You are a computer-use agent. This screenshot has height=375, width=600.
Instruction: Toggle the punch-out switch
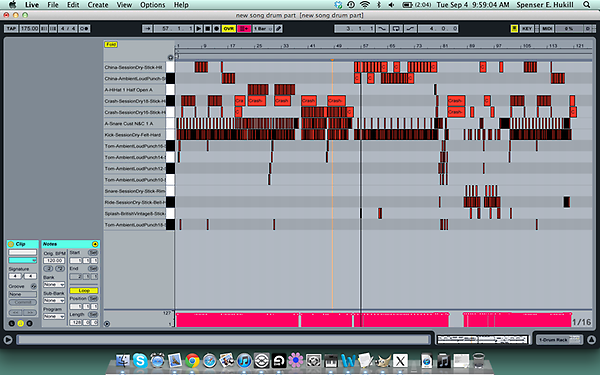(x=410, y=29)
